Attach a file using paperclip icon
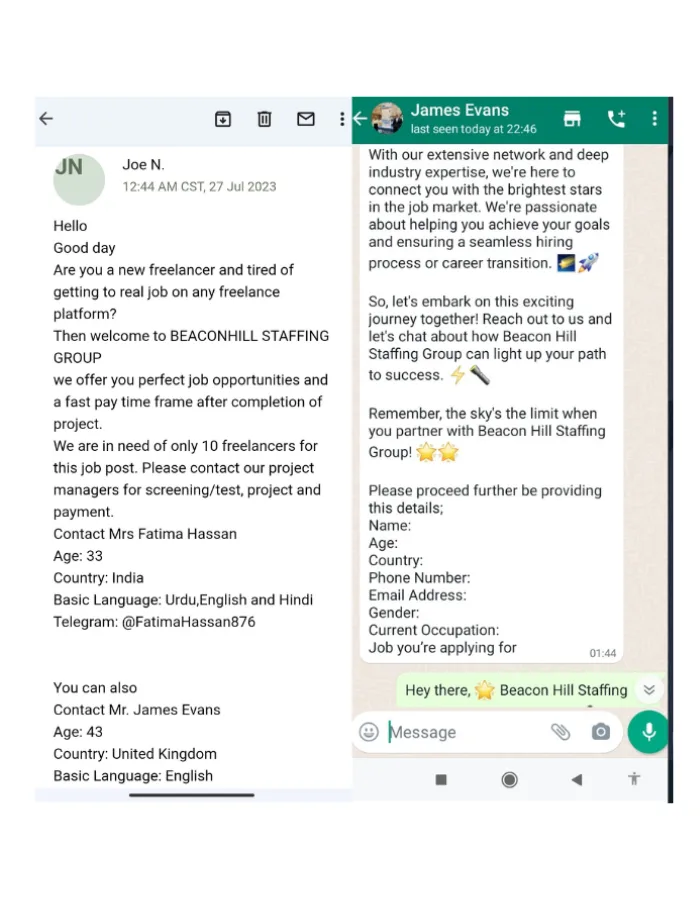 pyautogui.click(x=560, y=732)
